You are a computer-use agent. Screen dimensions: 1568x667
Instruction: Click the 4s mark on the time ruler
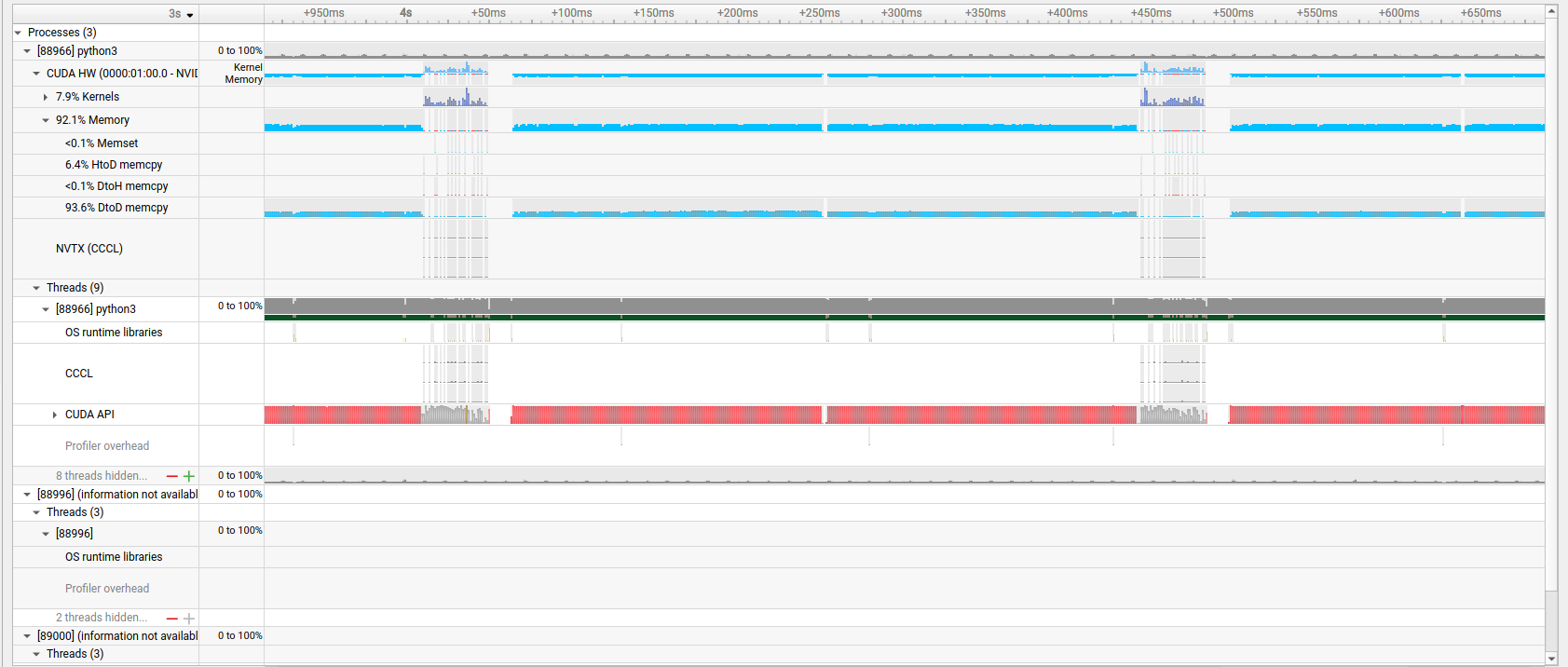[x=406, y=13]
